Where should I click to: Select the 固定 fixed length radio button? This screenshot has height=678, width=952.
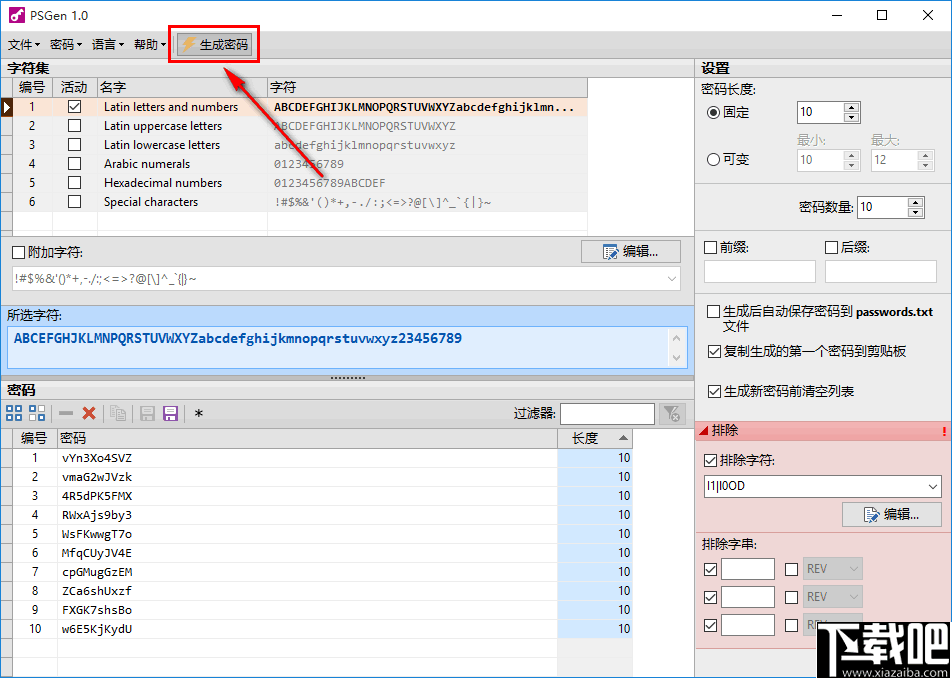(713, 112)
